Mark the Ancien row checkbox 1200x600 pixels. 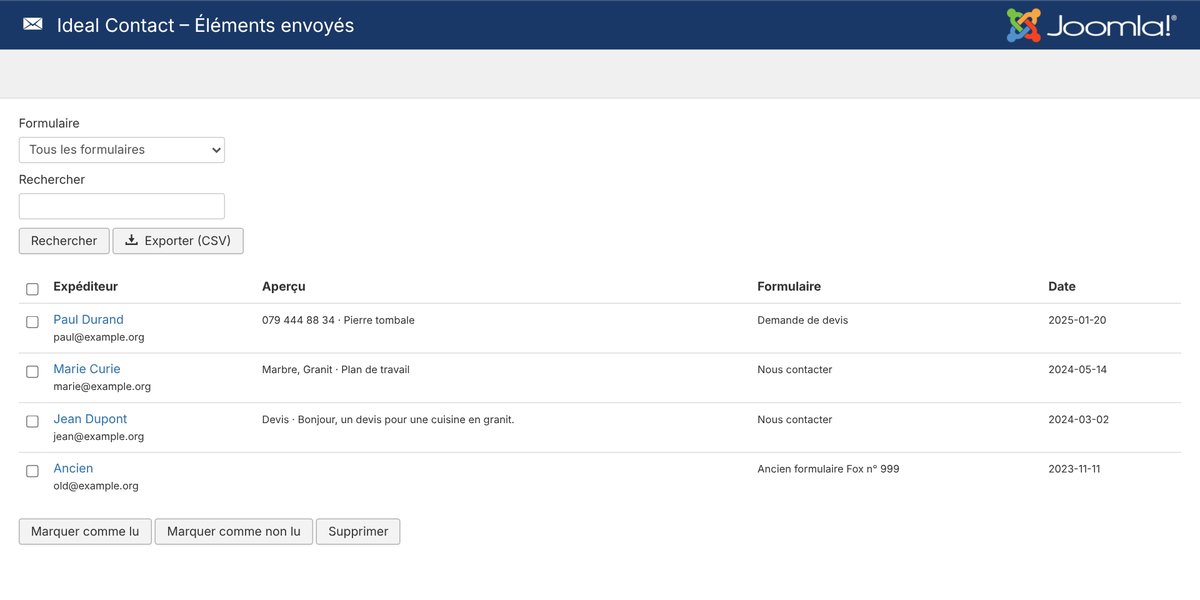(x=32, y=470)
